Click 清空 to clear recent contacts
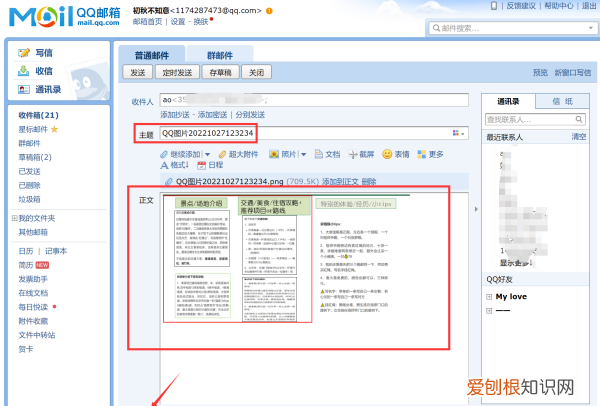600x406 pixels. (x=579, y=137)
